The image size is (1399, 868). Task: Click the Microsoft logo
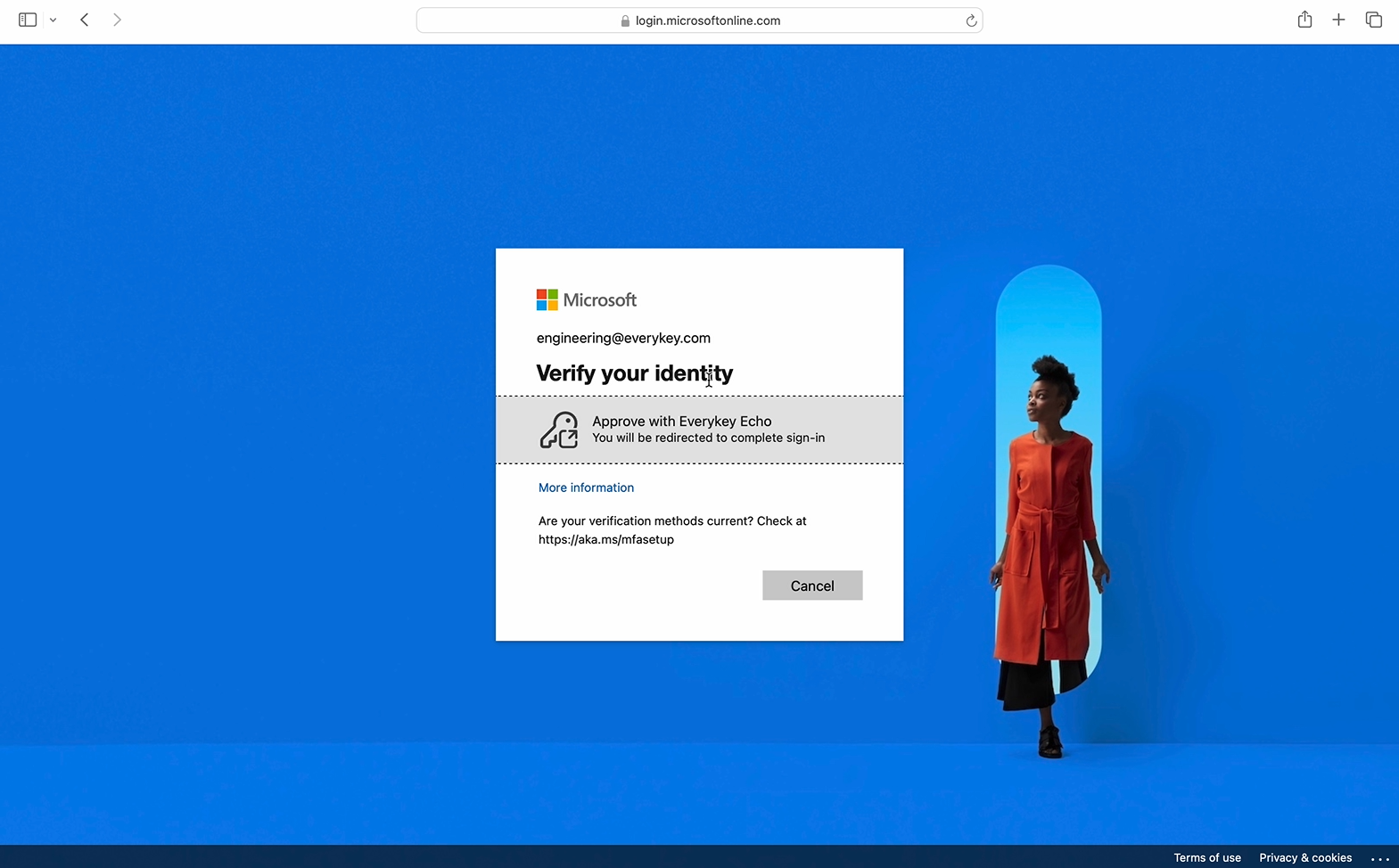tap(587, 300)
